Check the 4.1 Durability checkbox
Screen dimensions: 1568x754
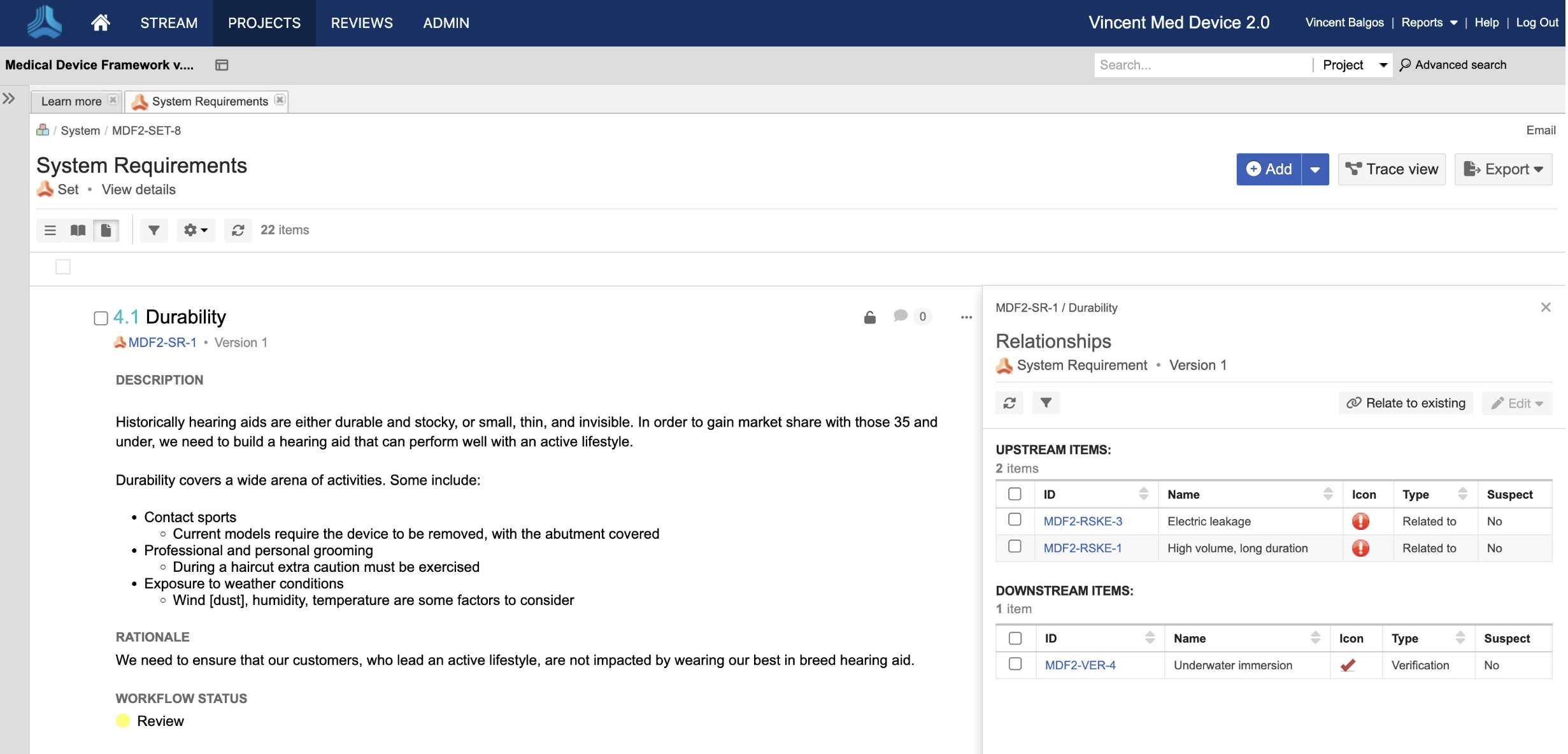[x=101, y=318]
